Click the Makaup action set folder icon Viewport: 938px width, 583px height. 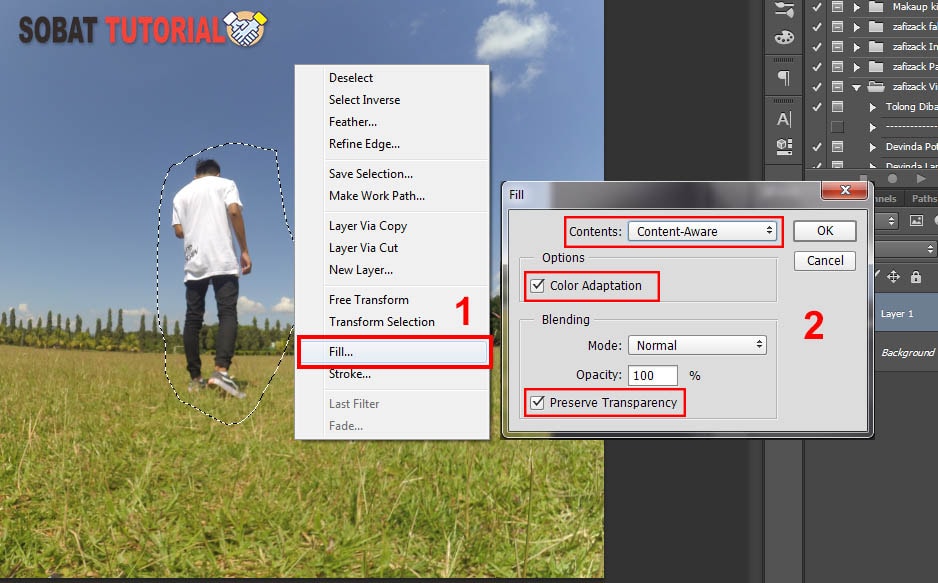coord(876,7)
